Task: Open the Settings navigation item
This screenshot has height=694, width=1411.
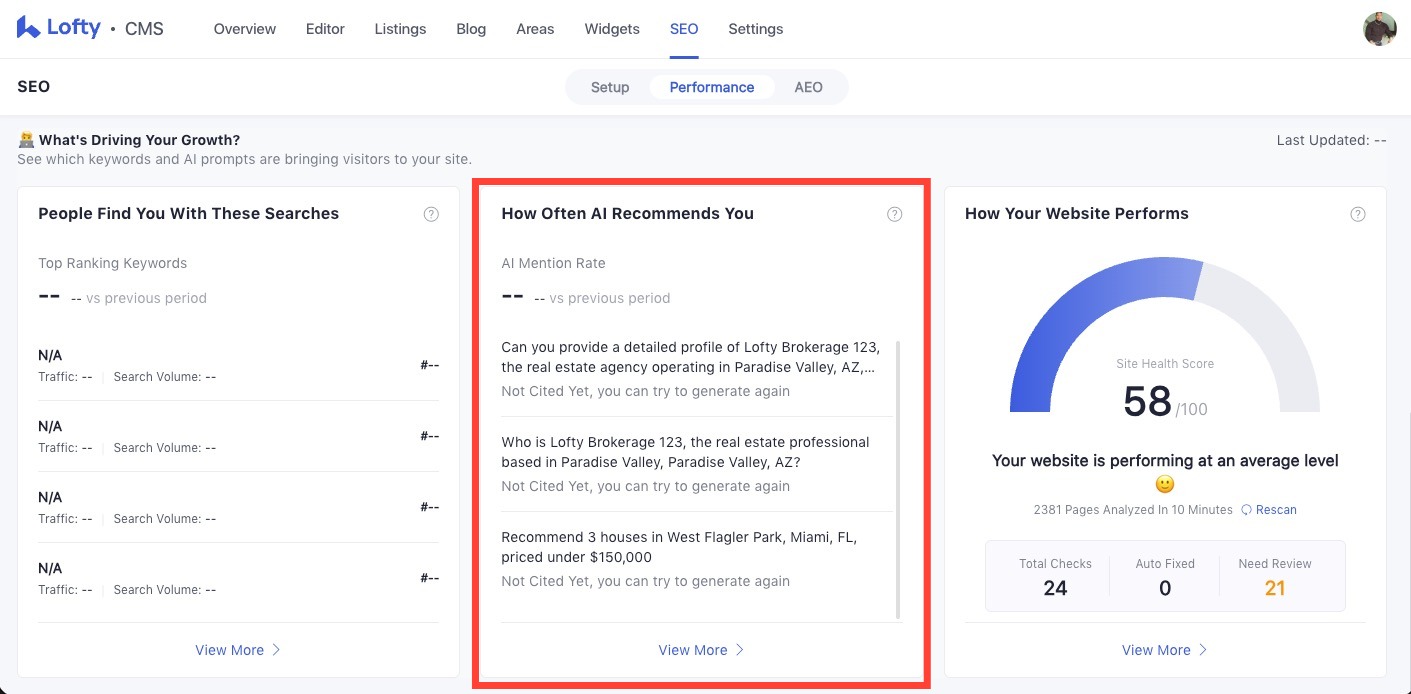Action: coord(755,29)
